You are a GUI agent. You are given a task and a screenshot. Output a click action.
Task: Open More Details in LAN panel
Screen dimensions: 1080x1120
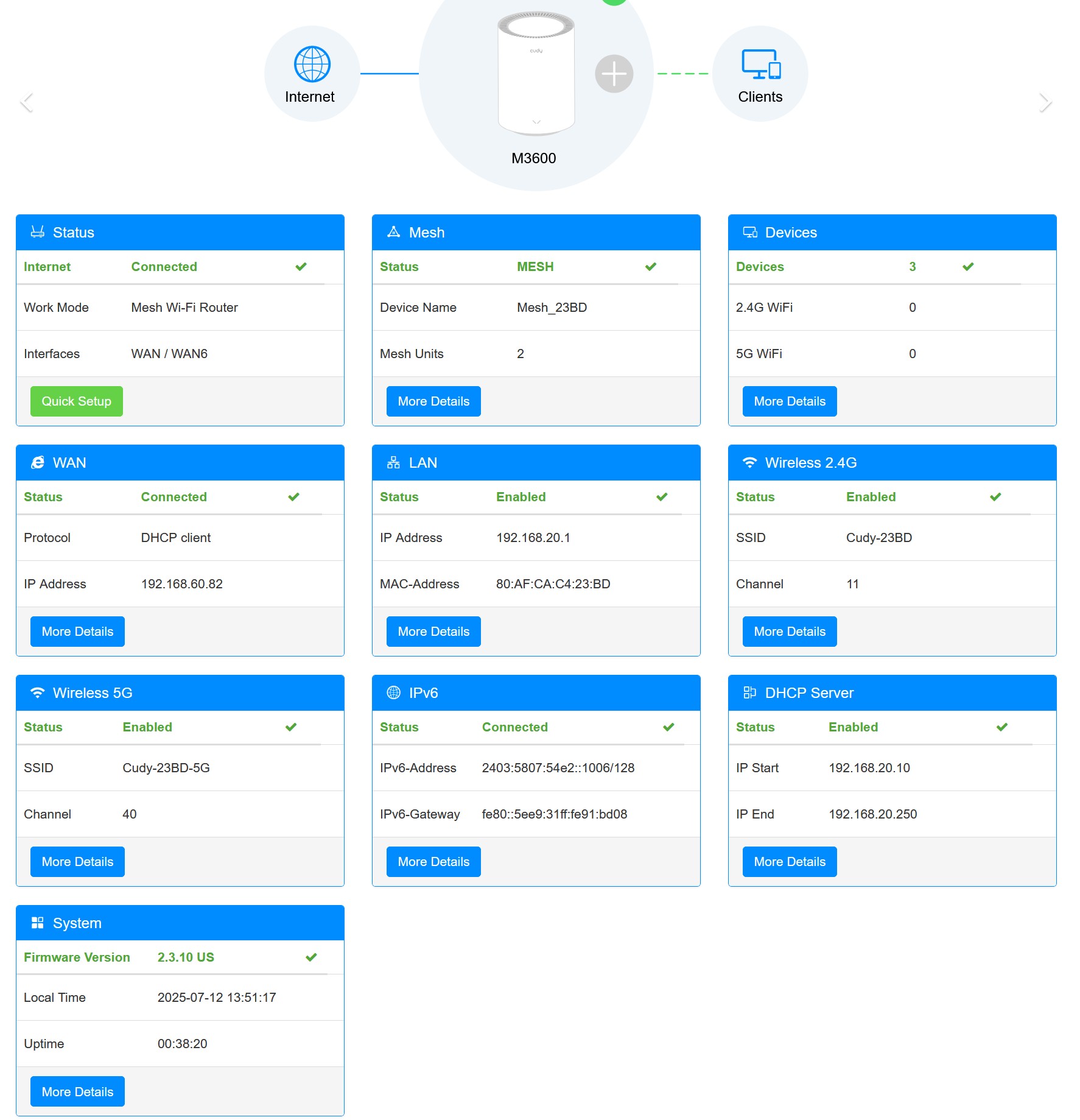[x=433, y=632]
